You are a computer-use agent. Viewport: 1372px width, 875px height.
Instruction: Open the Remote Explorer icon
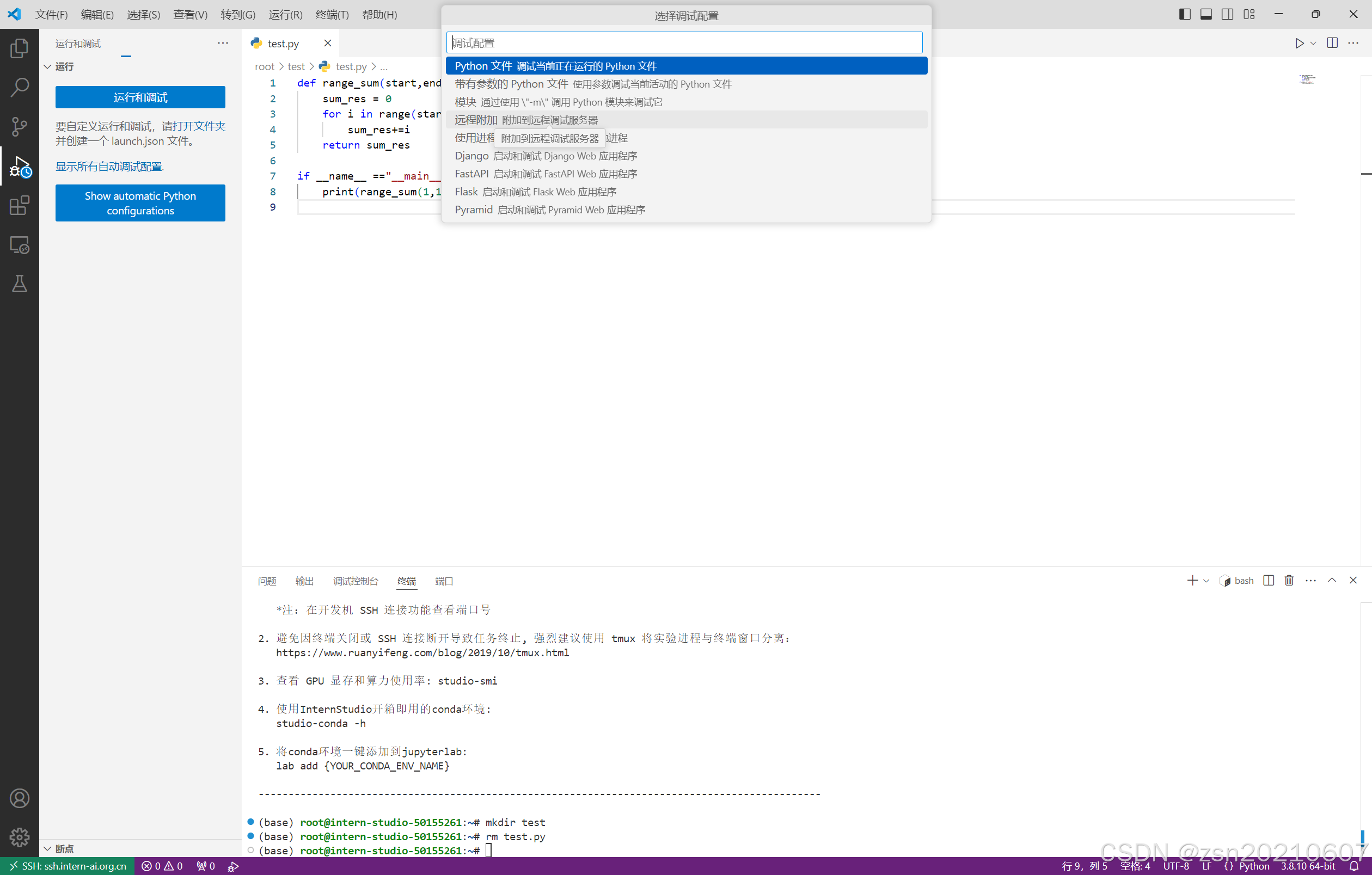(x=20, y=245)
